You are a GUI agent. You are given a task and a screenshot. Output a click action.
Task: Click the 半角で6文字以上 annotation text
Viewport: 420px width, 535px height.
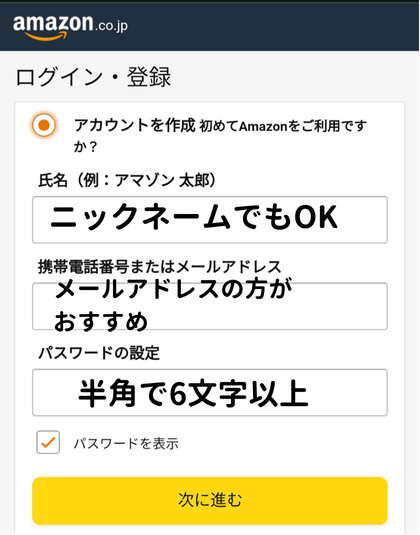pos(193,393)
